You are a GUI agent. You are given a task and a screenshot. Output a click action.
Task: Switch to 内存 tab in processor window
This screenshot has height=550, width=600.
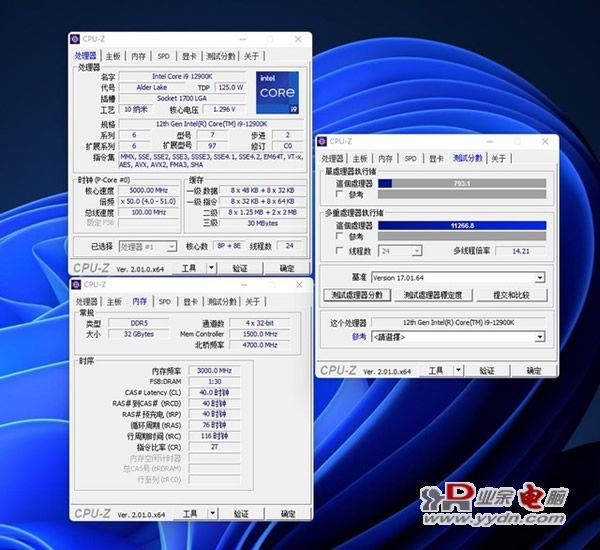tap(138, 56)
